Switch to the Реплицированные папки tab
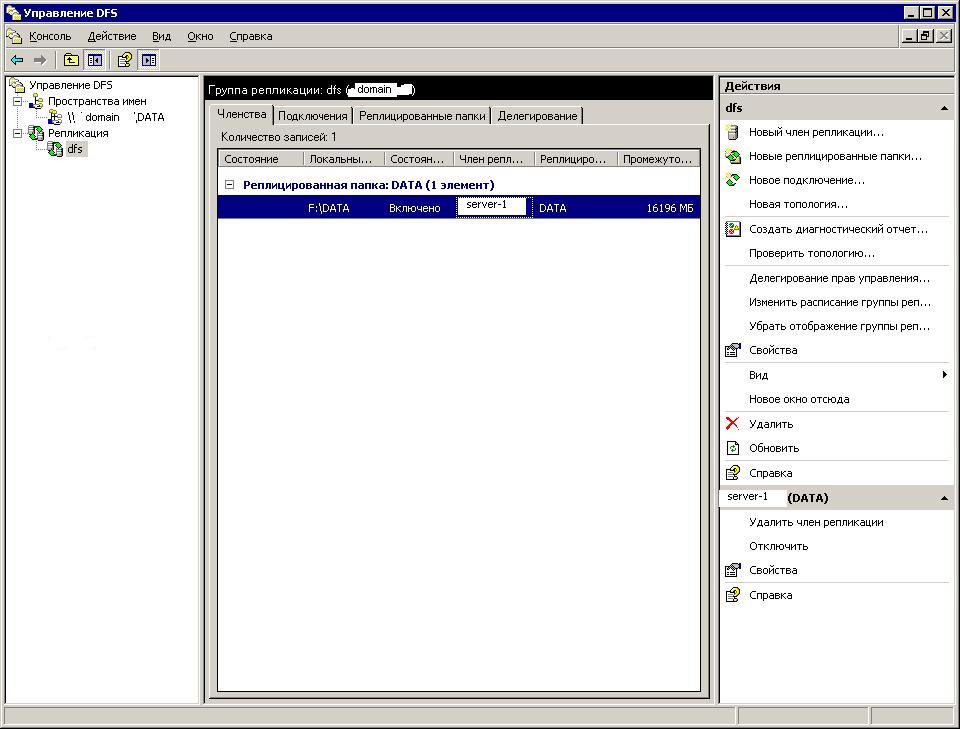960x729 pixels. (422, 116)
